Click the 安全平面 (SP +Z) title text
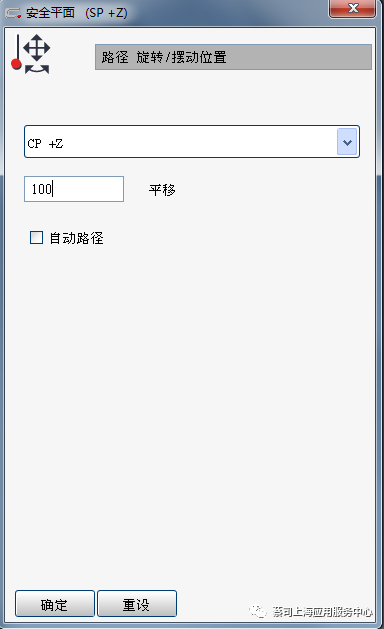 click(x=77, y=13)
